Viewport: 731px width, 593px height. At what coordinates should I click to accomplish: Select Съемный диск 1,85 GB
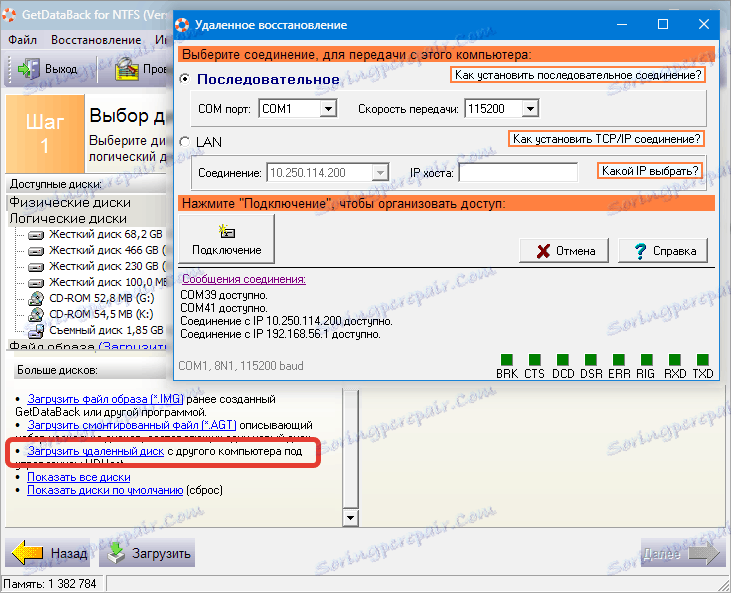(106, 330)
